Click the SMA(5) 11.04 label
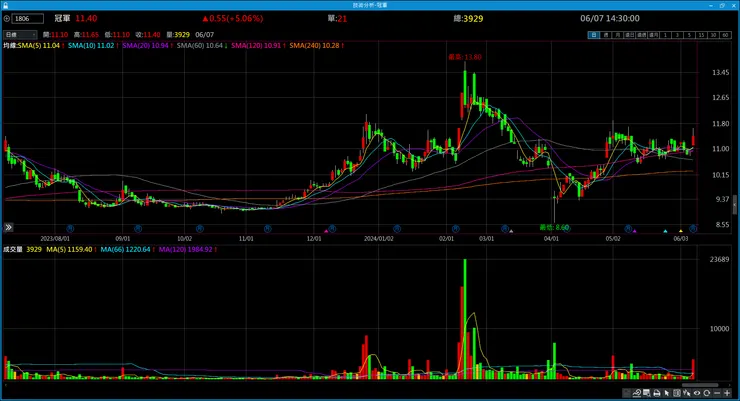This screenshot has height=401, width=740. [x=41, y=46]
